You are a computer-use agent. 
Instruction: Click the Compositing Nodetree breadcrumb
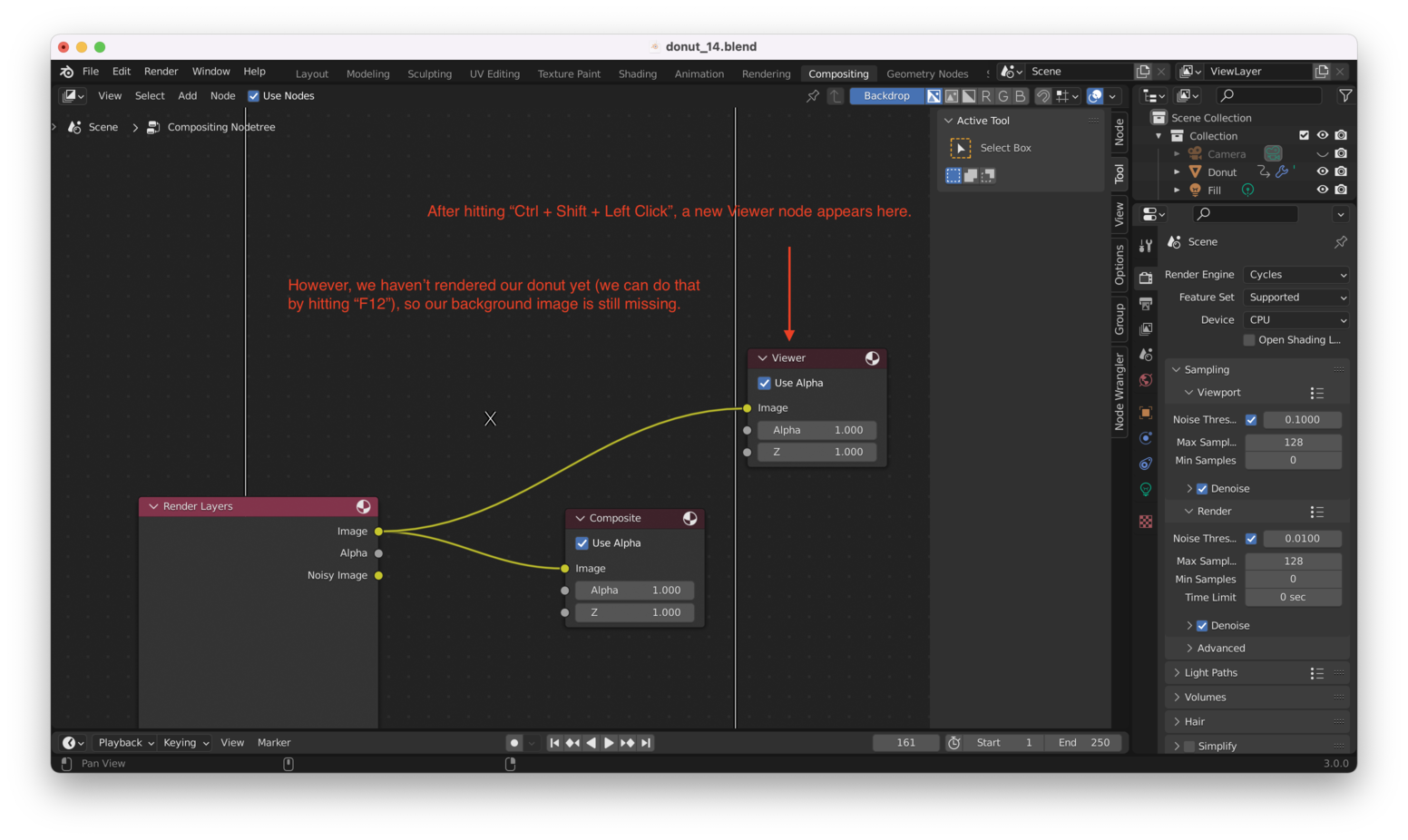pyautogui.click(x=220, y=127)
